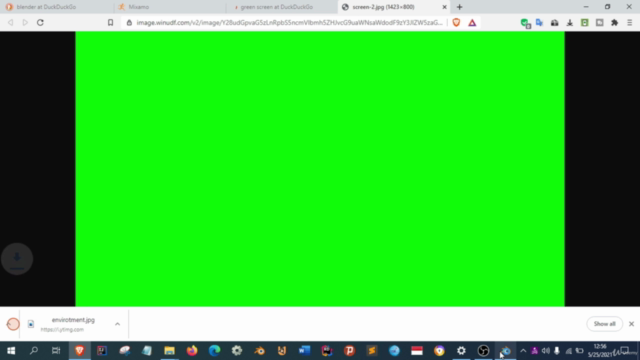Open a new browser tab
The image size is (640, 360).
[x=460, y=7]
